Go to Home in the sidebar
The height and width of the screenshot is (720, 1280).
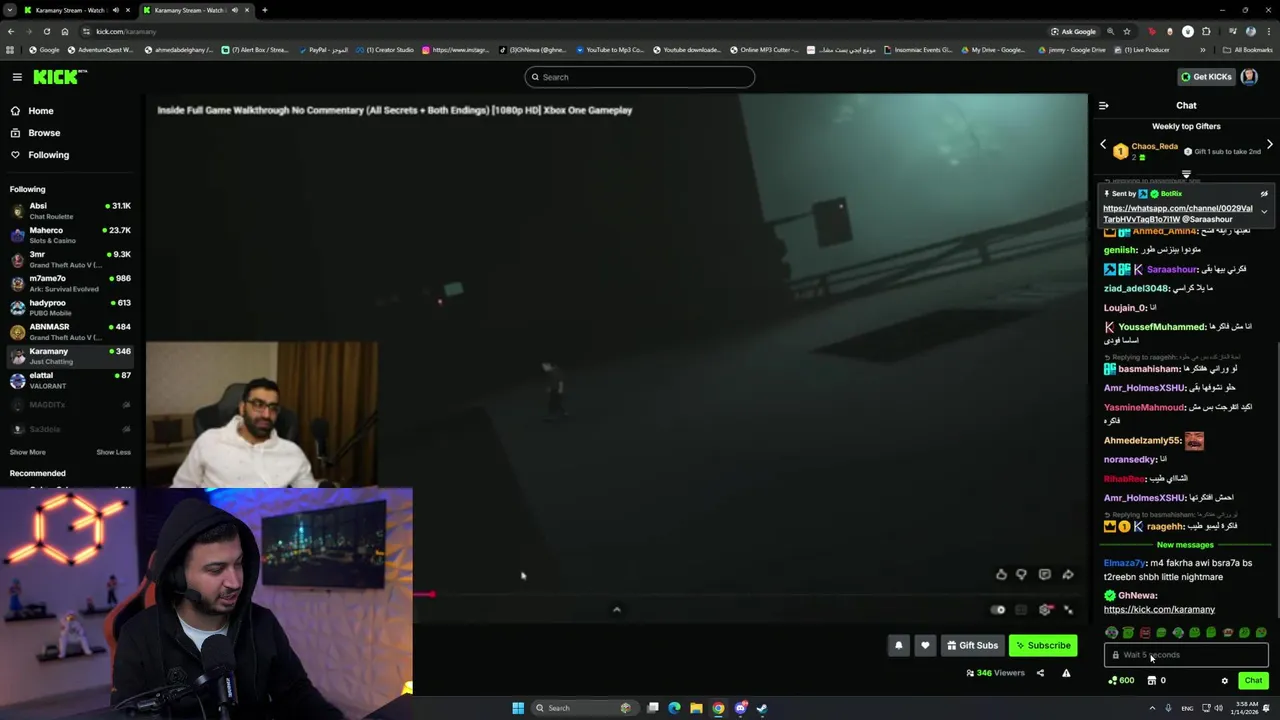tap(41, 111)
